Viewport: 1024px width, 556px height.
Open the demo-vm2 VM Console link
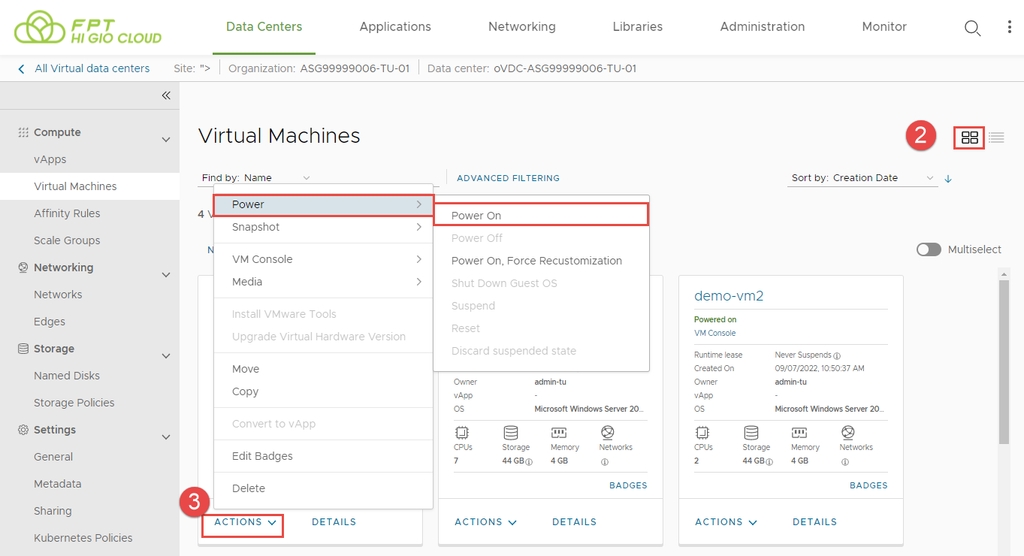pyautogui.click(x=715, y=333)
